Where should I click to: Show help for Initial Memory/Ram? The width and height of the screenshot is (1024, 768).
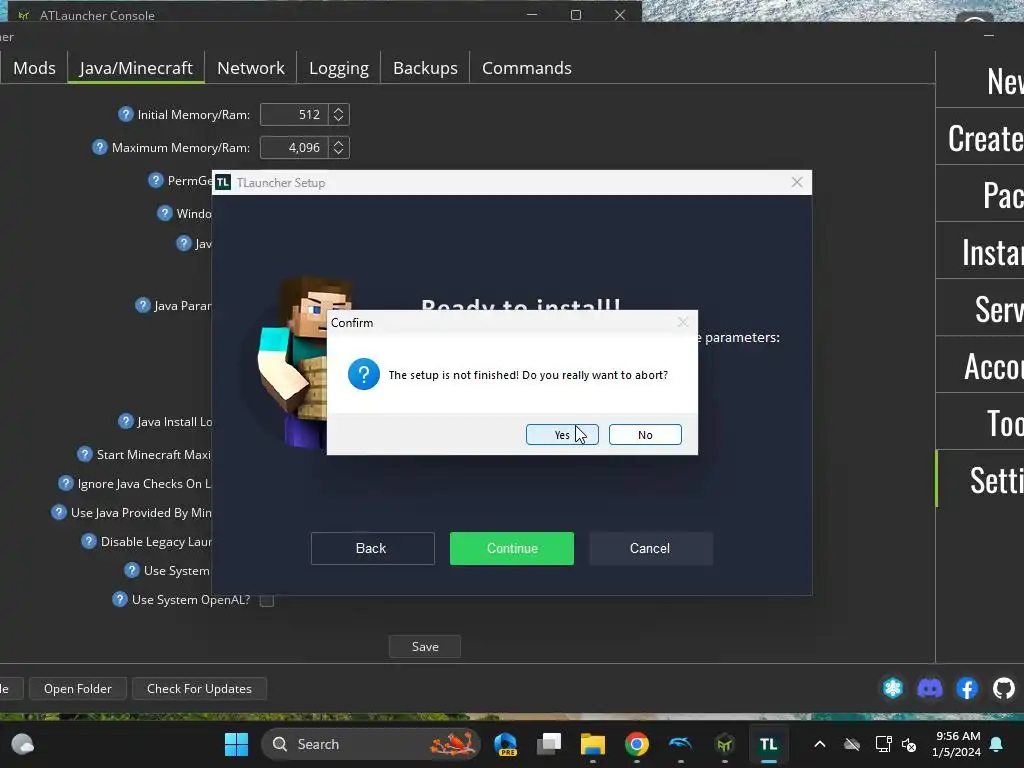125,114
